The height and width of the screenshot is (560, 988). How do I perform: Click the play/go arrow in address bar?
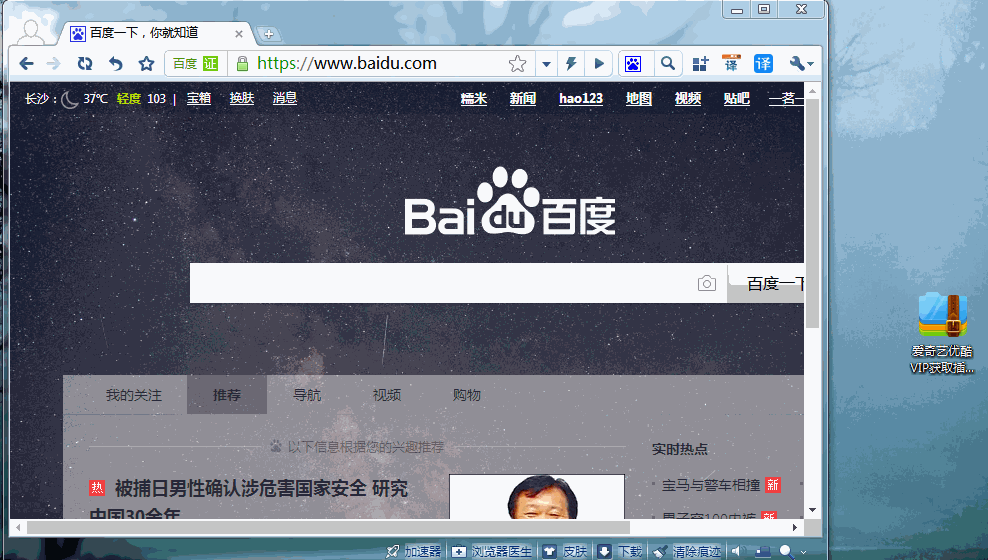[599, 63]
